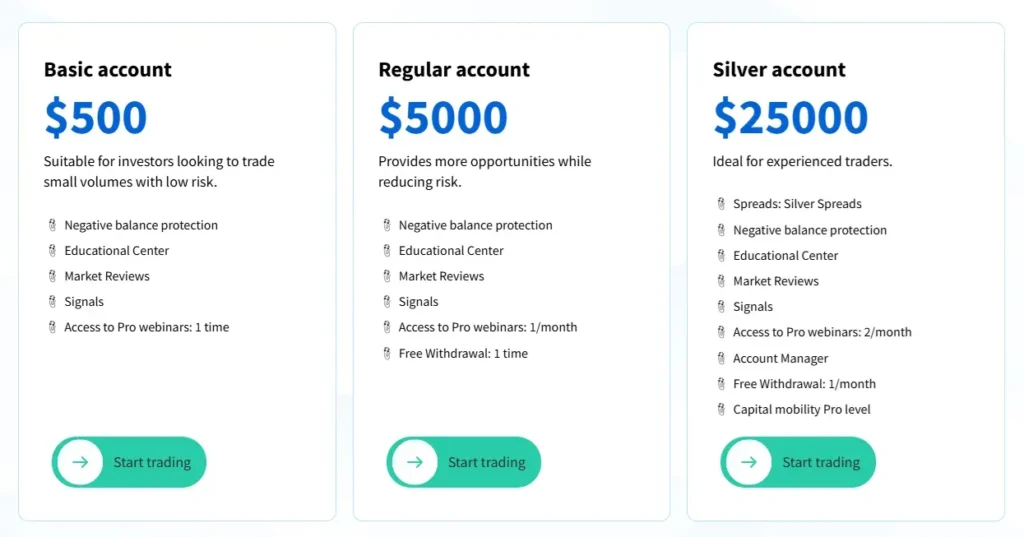Click the arrow icon in Regular account button

point(415,462)
